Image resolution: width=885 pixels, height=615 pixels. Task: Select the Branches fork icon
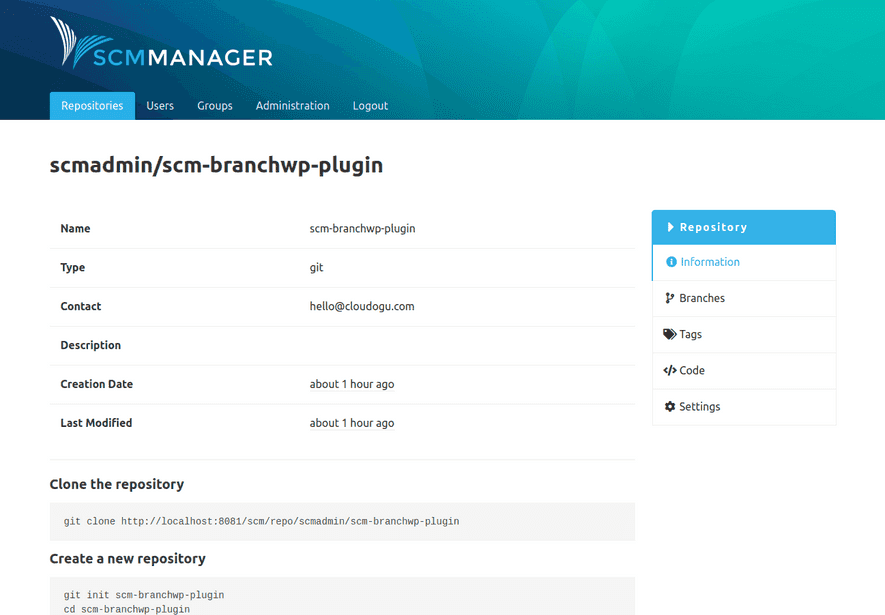(670, 297)
